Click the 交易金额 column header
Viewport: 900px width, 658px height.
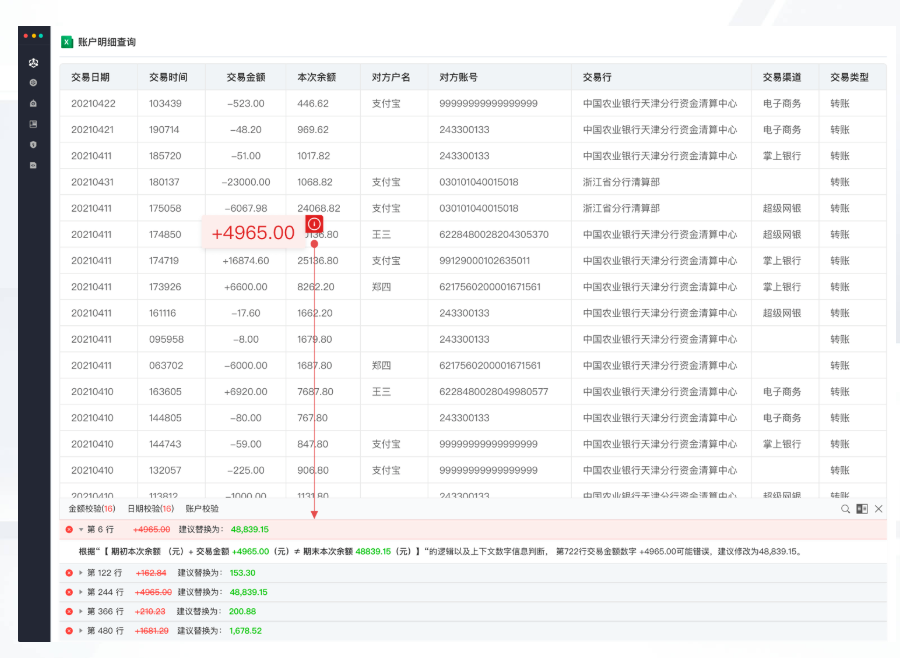pos(246,78)
